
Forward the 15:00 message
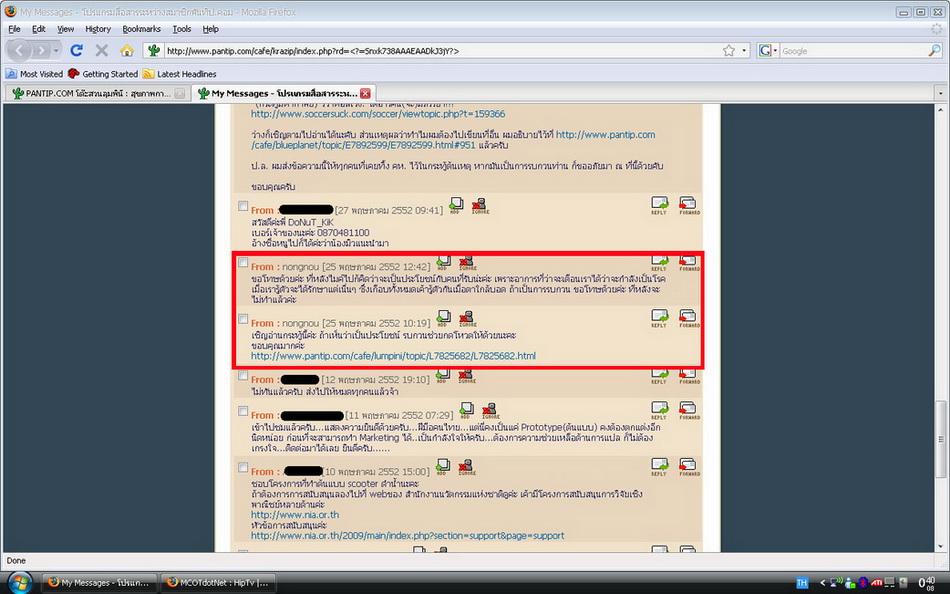click(689, 466)
